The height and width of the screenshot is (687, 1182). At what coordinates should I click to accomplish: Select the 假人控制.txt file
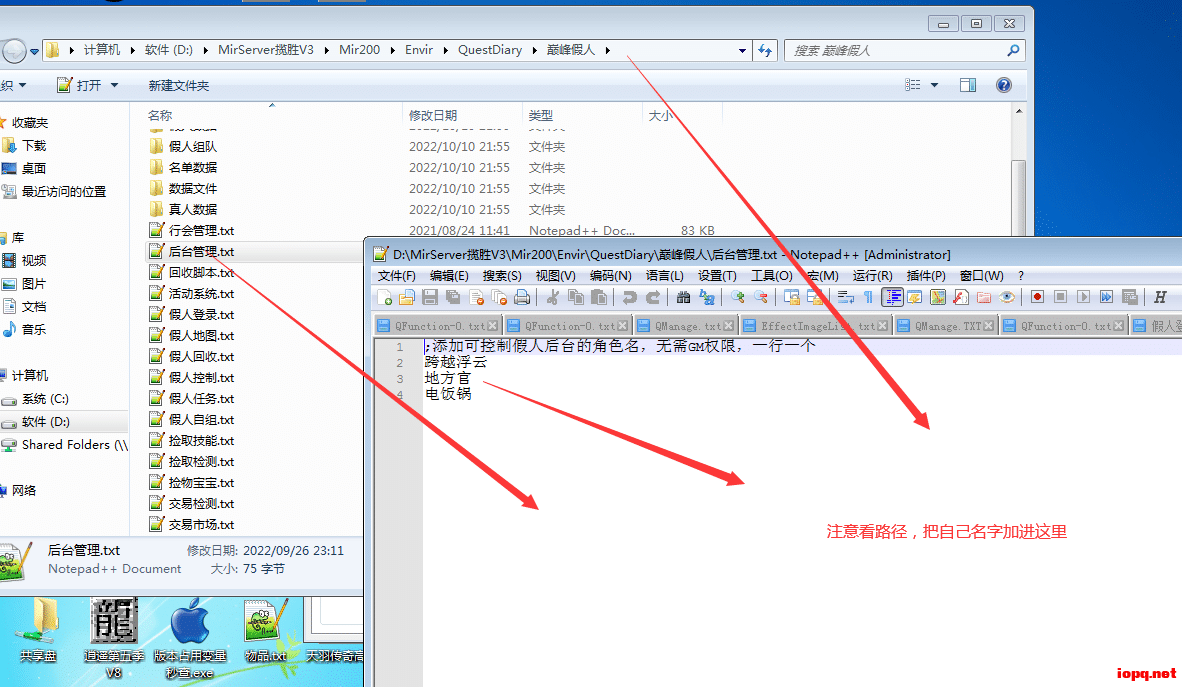tap(200, 378)
